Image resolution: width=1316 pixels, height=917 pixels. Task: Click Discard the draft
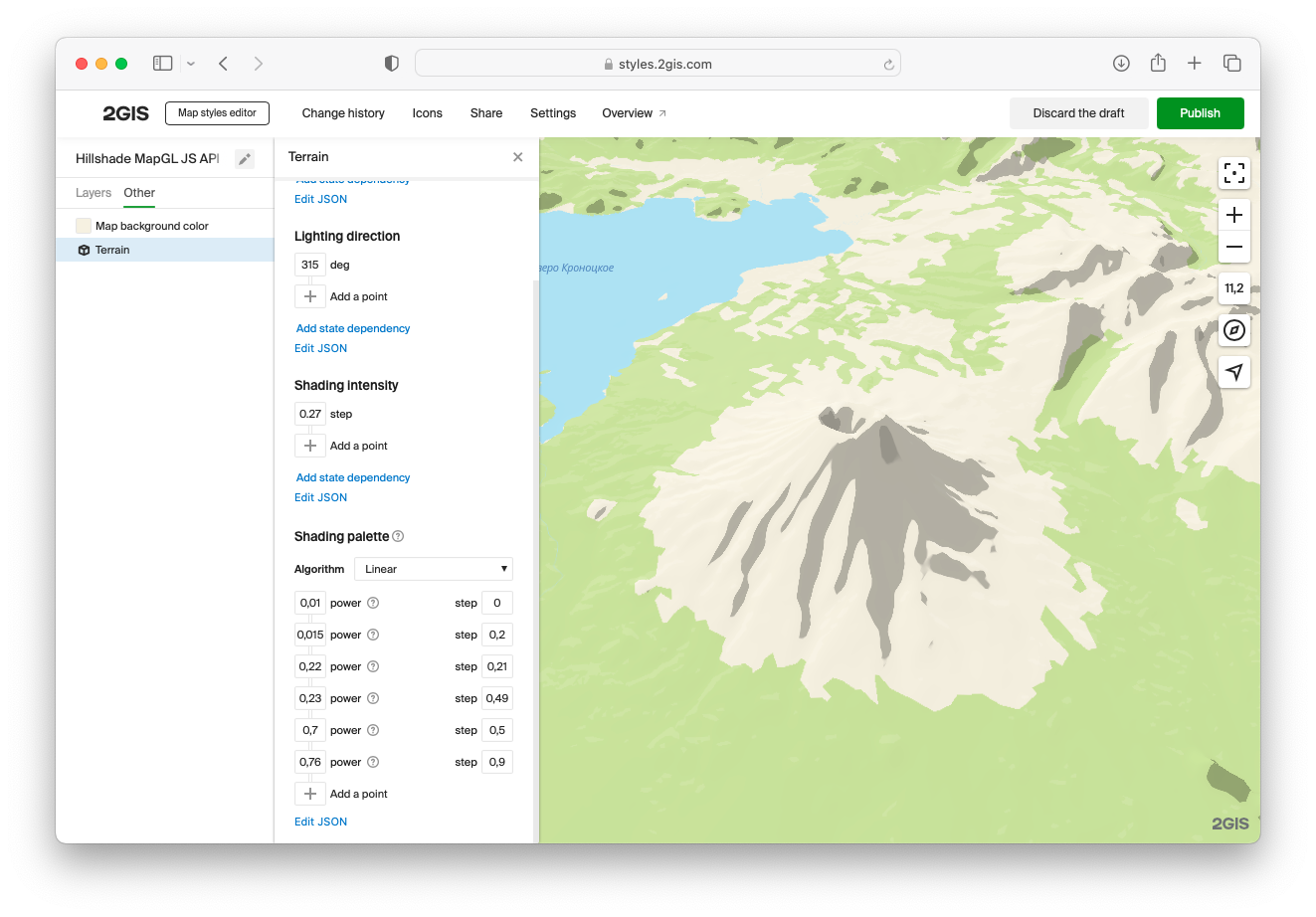coord(1078,113)
